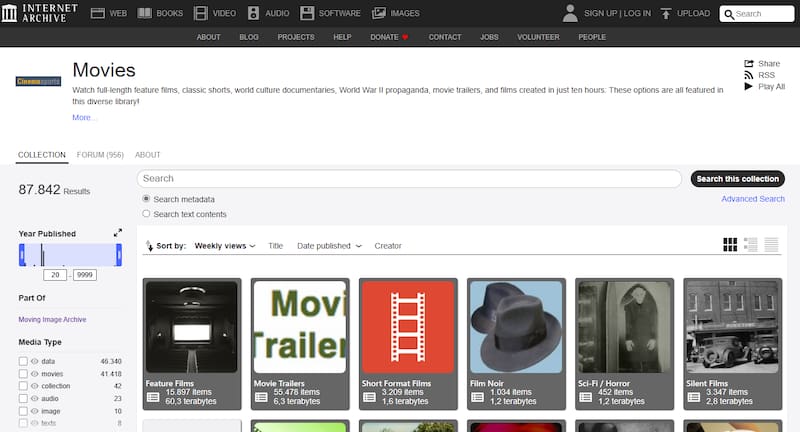Open the BLOG menu item
Viewport: 800px width, 432px height.
[249, 37]
